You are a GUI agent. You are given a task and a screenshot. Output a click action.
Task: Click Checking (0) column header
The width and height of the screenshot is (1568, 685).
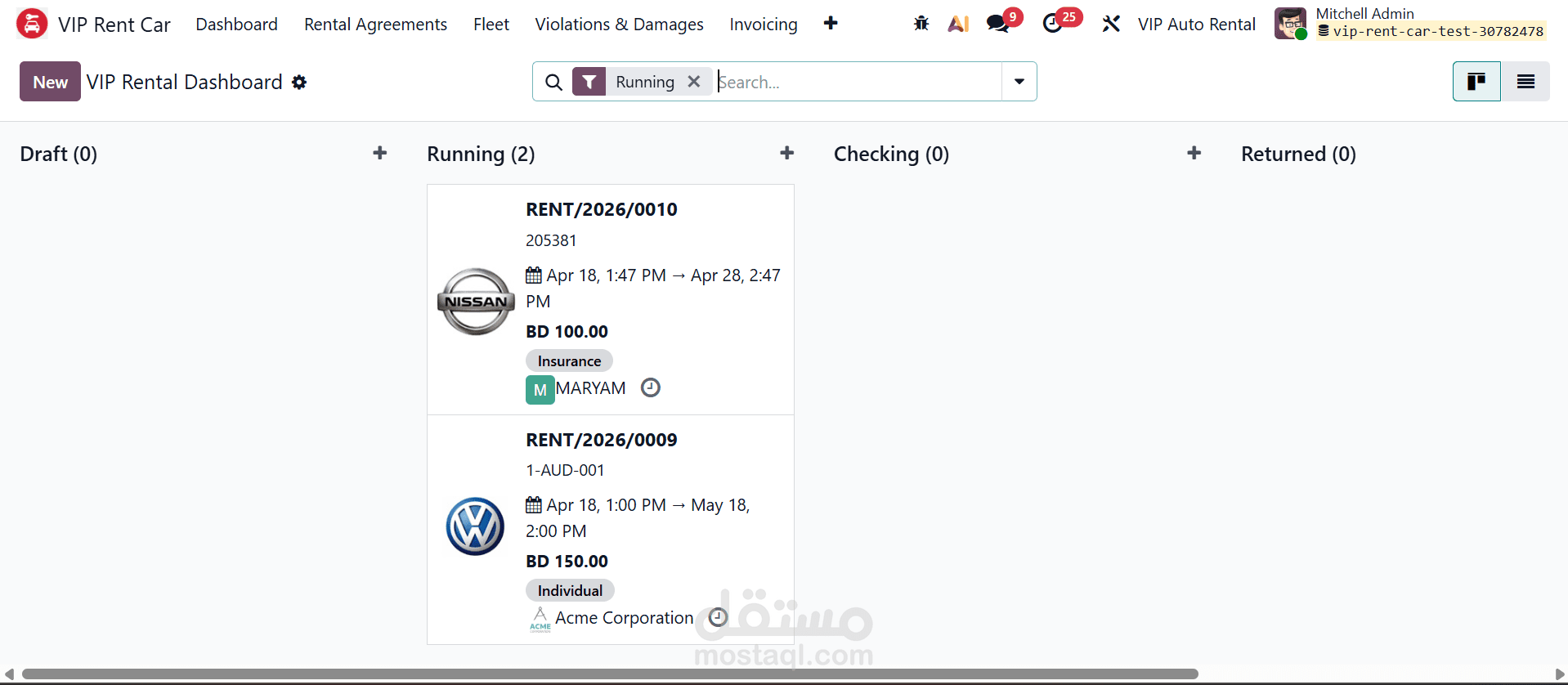[891, 154]
